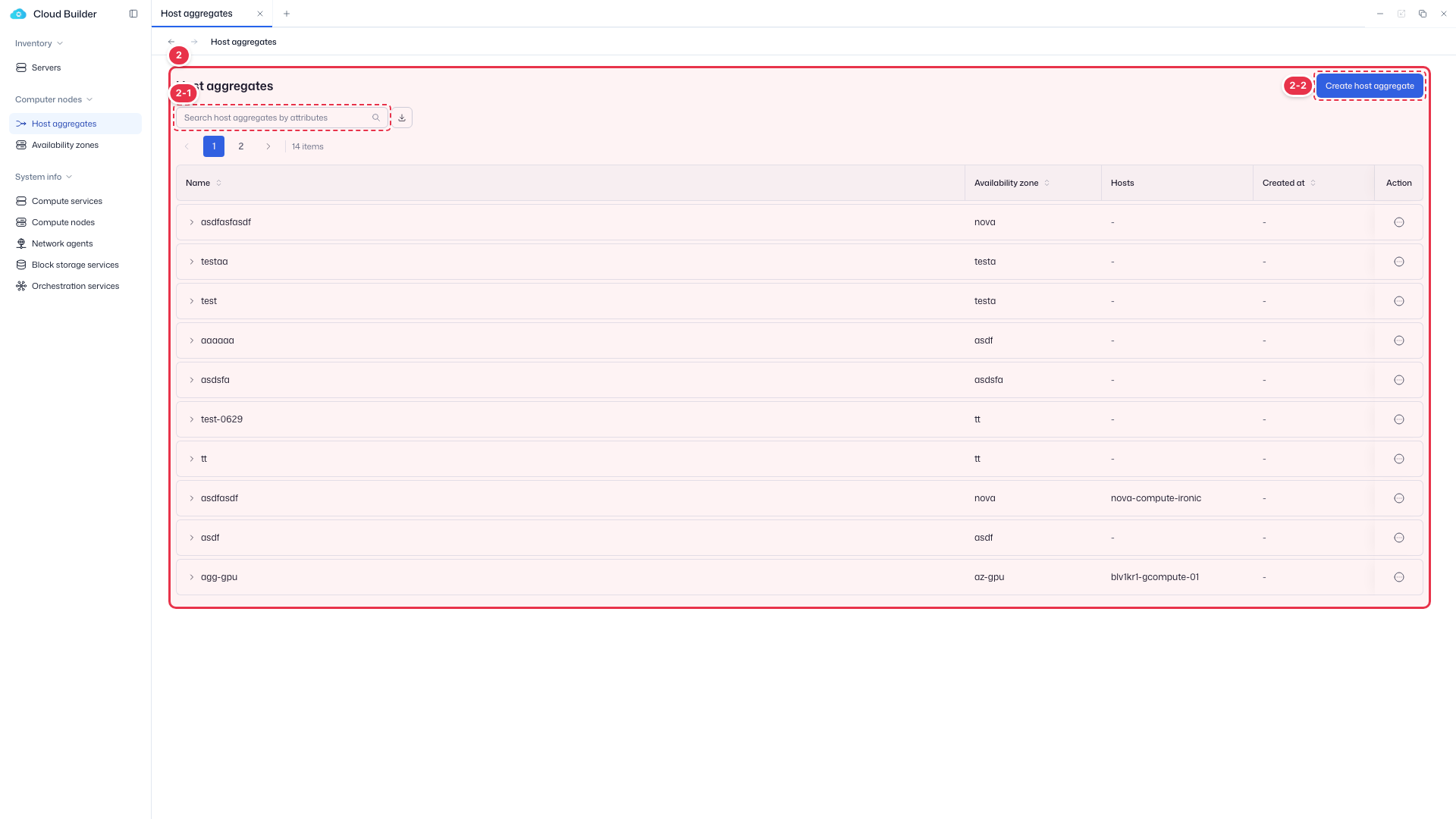Go to next page arrow
This screenshot has height=819, width=1456.
[x=268, y=146]
